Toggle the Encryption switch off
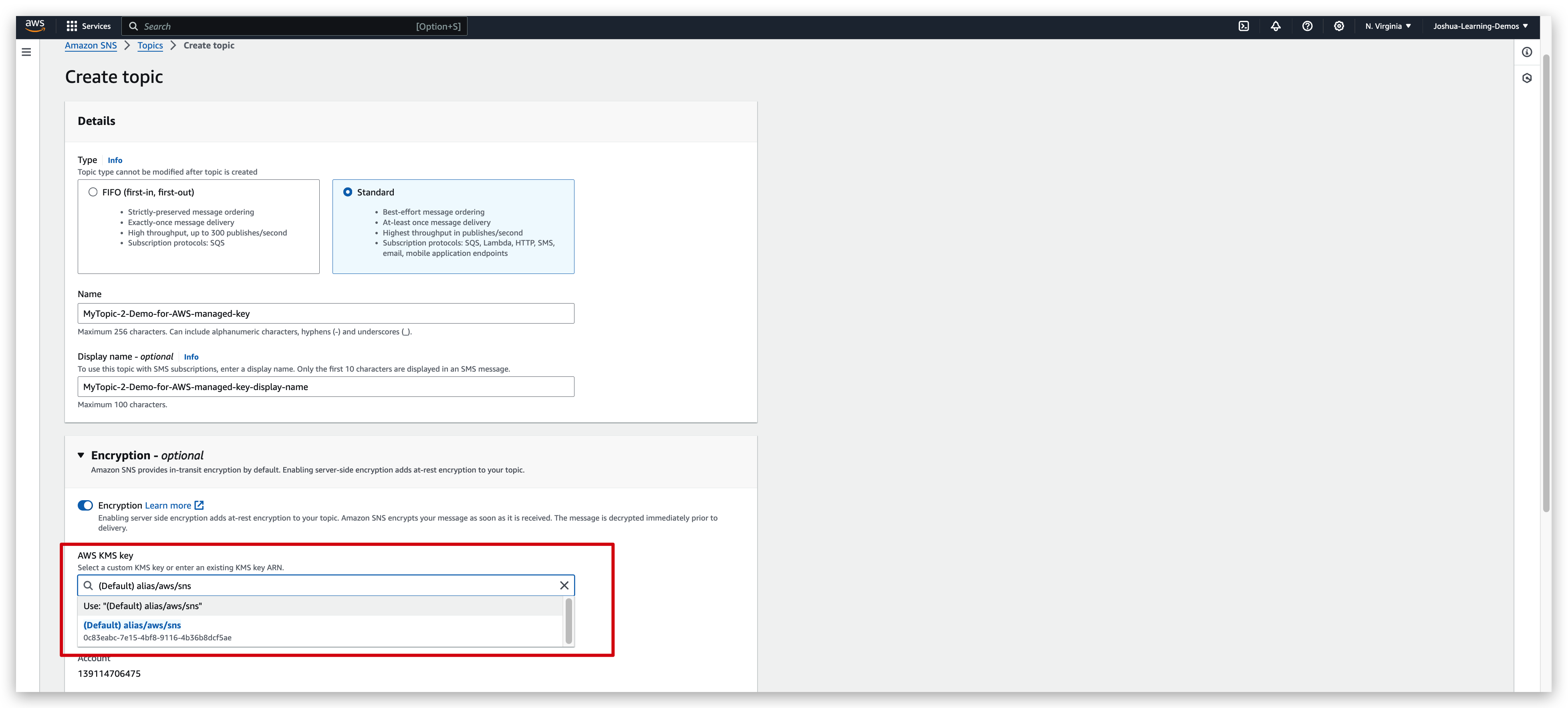The height and width of the screenshot is (708, 1568). pyautogui.click(x=85, y=505)
